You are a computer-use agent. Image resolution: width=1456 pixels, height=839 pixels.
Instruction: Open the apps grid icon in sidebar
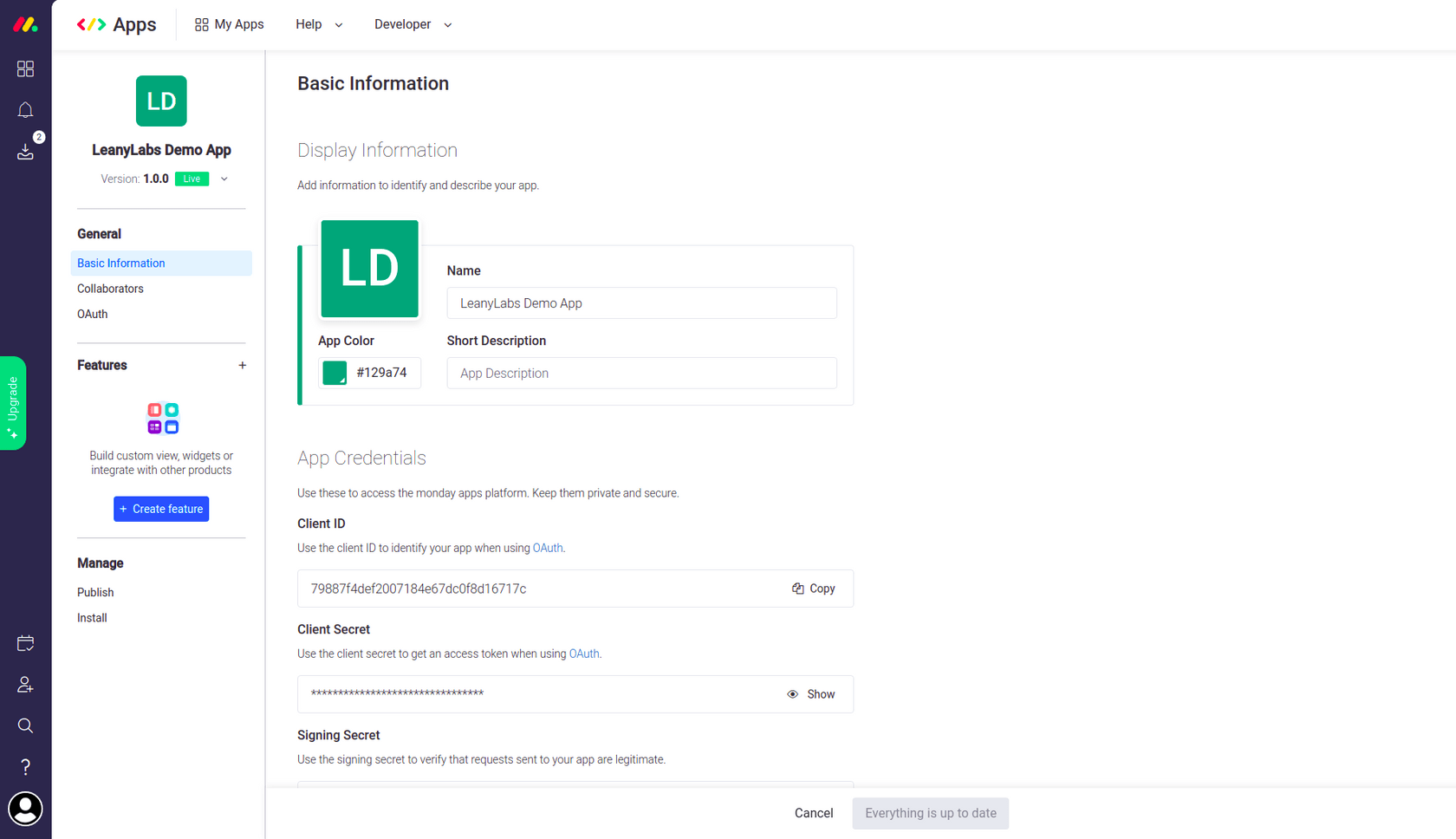click(25, 68)
